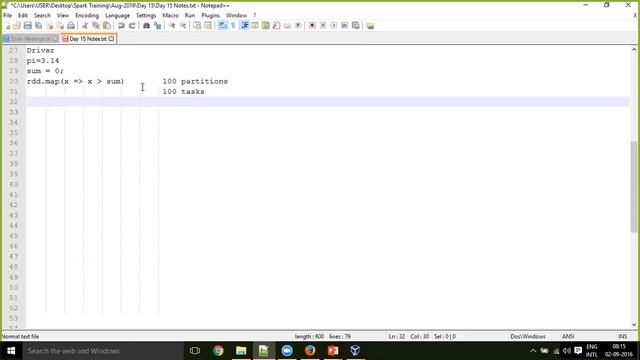Viewport: 640px width, 360px height.
Task: Show hidden system tray icons chevron
Action: 533,351
